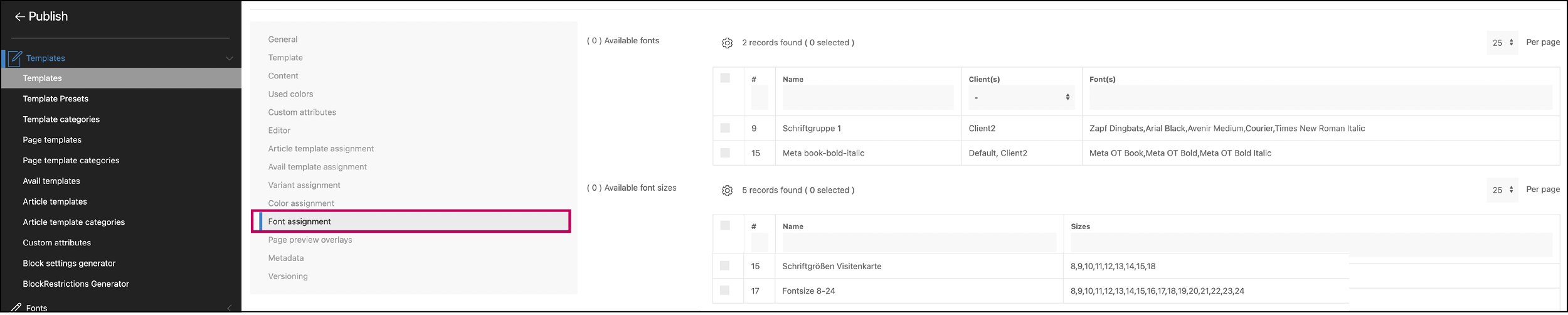The height and width of the screenshot is (315, 1568).
Task: Check the Schriftgruppe 1 row checkbox
Action: 725,128
